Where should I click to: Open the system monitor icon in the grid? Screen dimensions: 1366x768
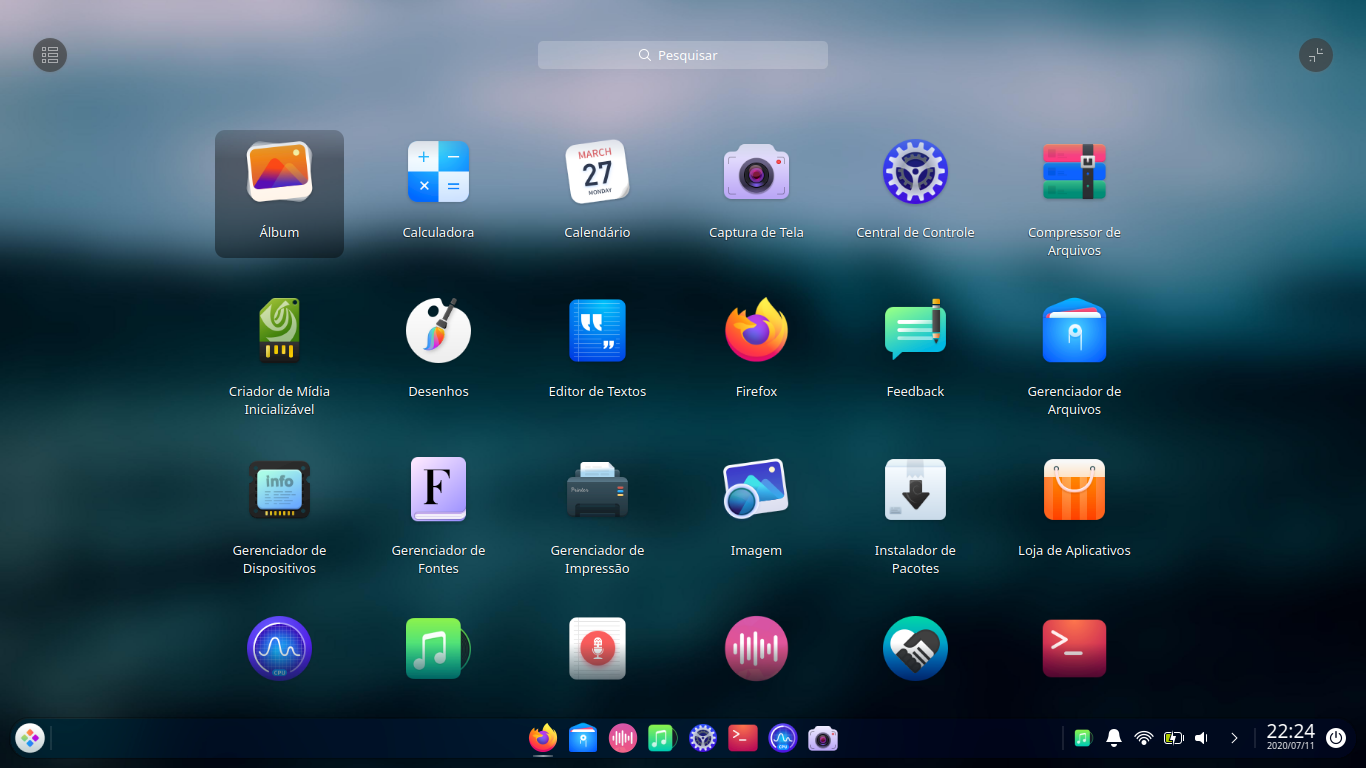coord(279,648)
